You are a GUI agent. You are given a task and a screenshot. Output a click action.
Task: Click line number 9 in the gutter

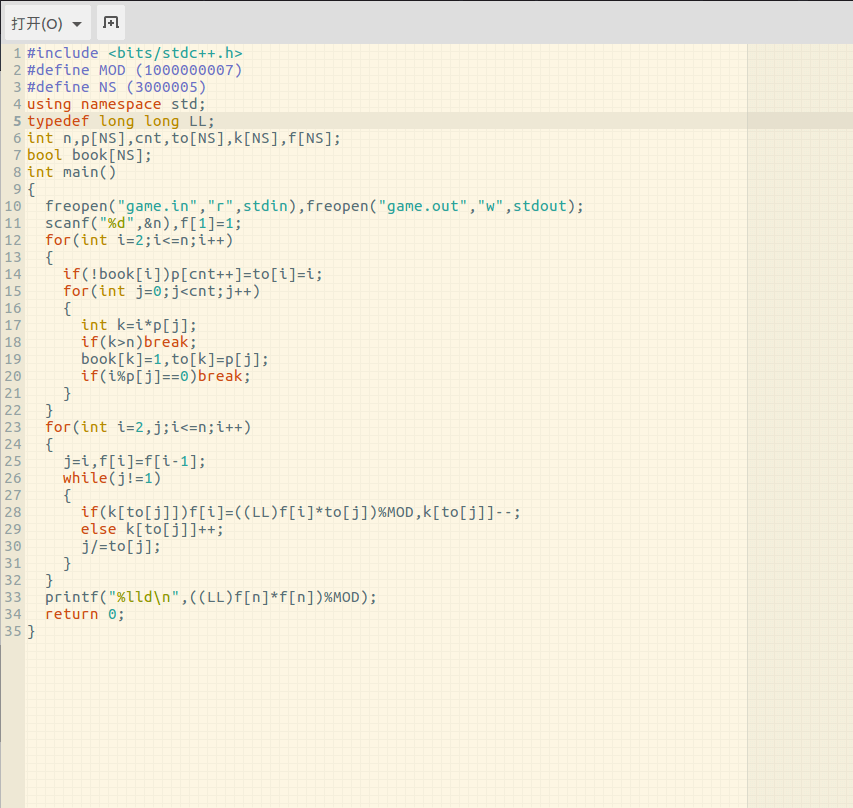click(17, 189)
